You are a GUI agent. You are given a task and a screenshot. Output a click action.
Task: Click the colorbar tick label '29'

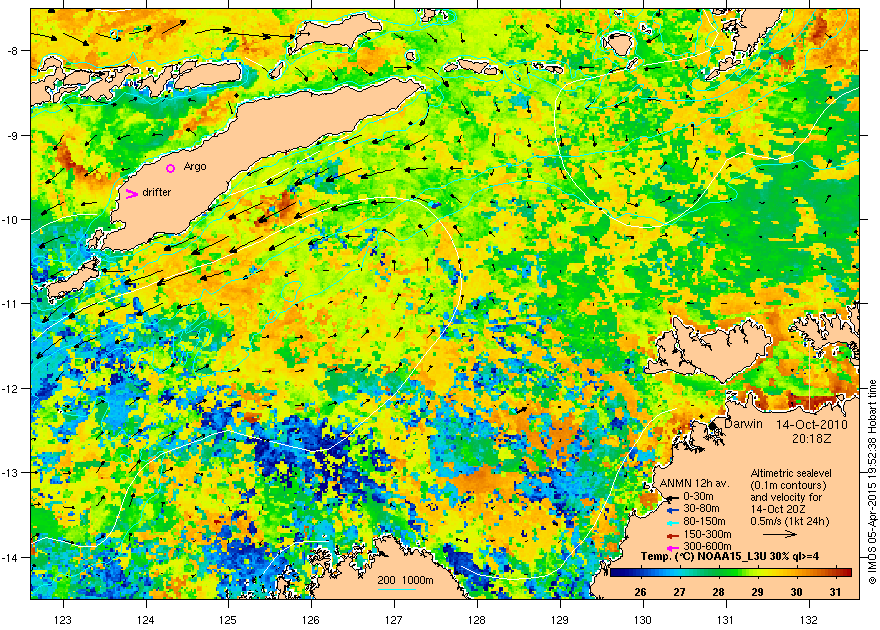click(758, 591)
